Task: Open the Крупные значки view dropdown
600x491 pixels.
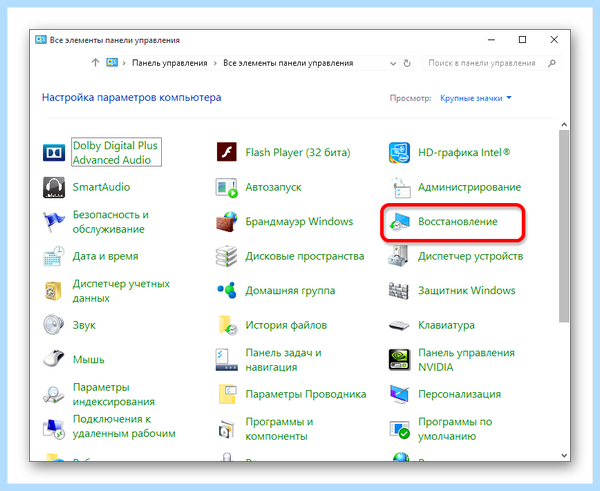Action: [x=476, y=98]
